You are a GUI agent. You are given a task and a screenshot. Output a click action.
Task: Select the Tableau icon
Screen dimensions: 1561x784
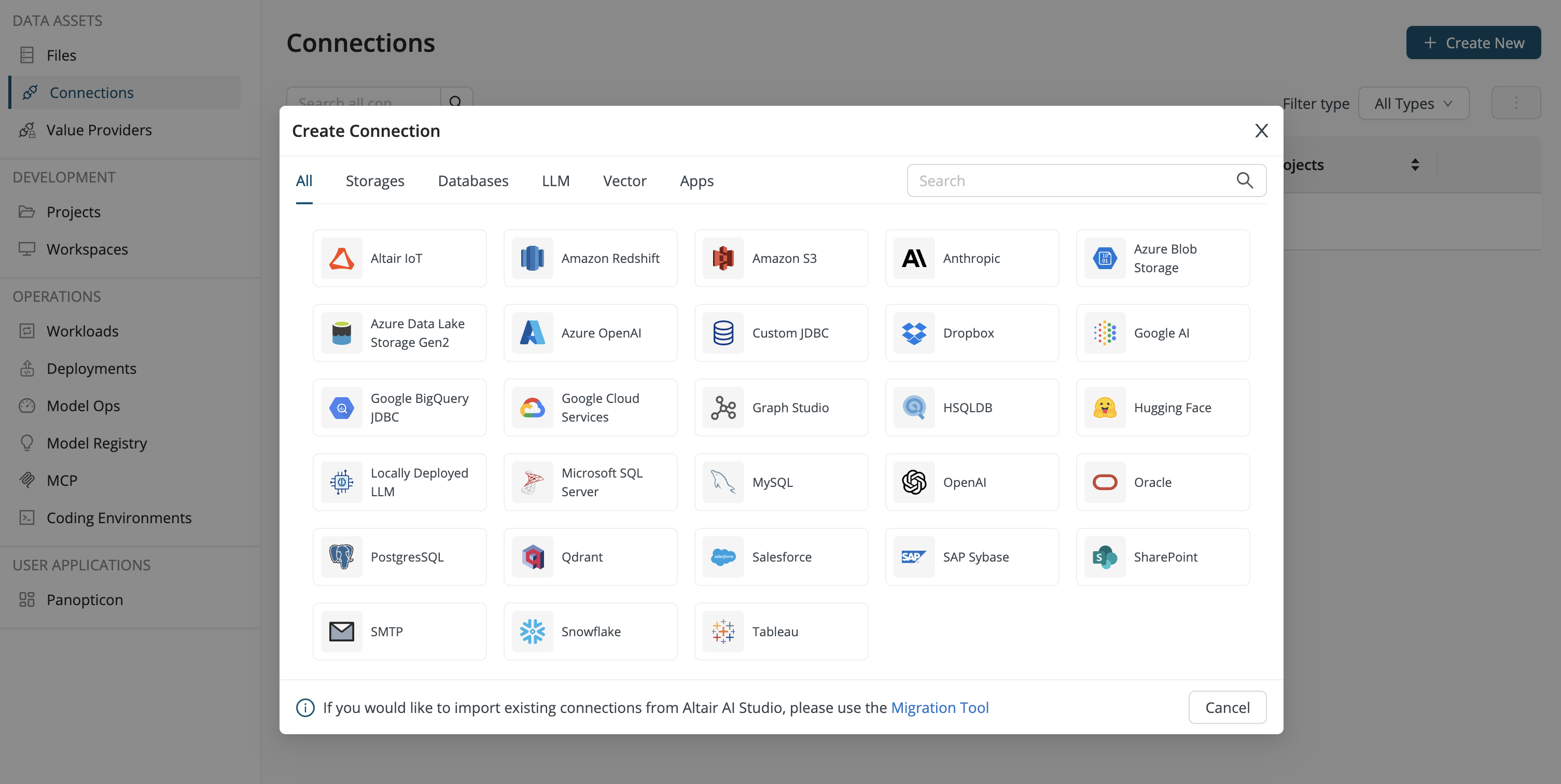723,631
